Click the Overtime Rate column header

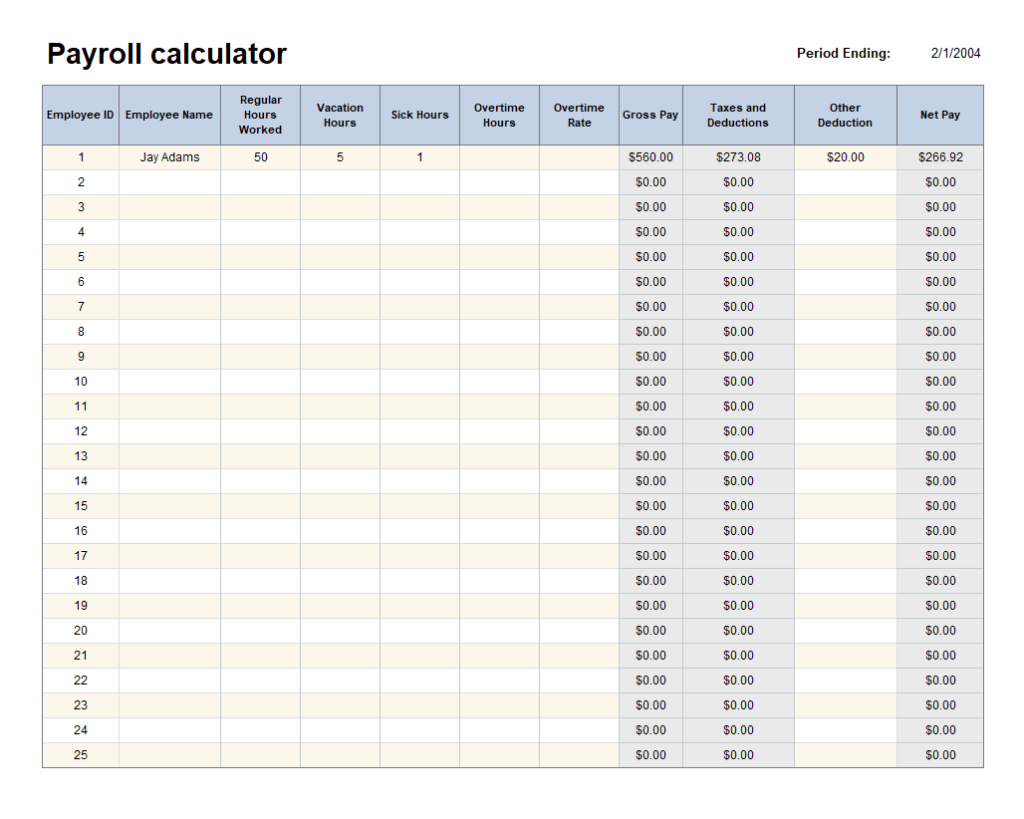point(579,115)
